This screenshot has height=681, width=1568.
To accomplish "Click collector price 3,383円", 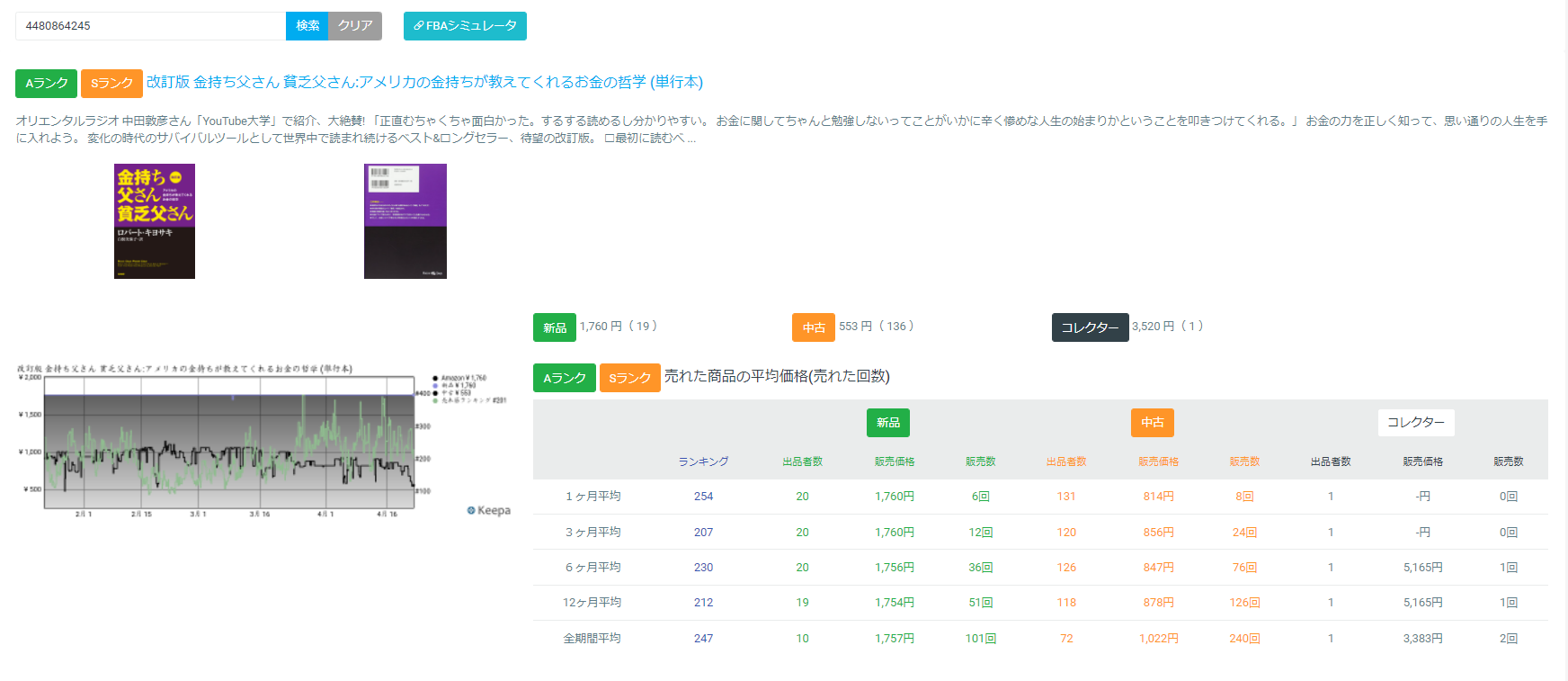I will tap(1422, 639).
